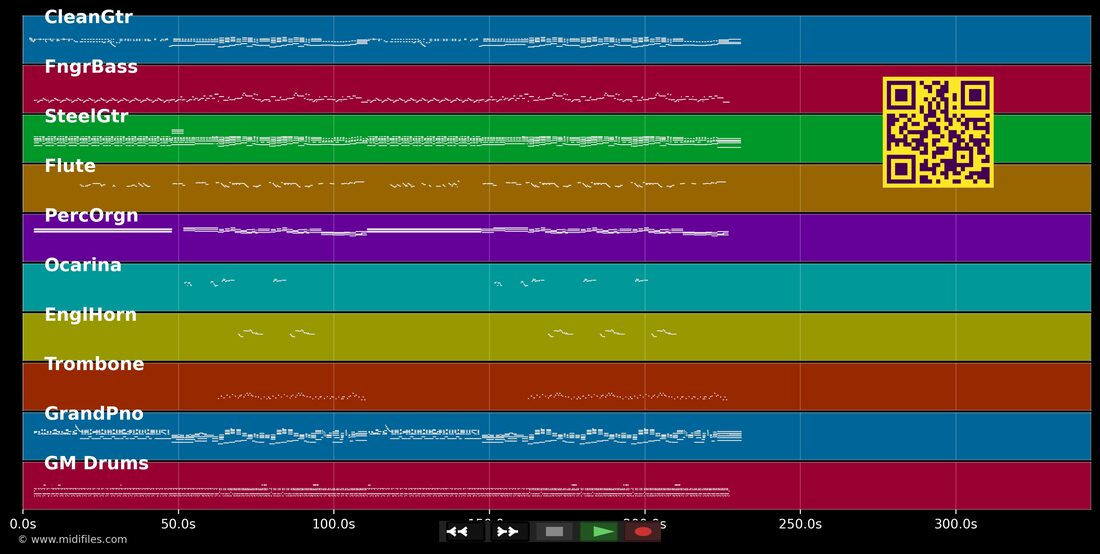Select the GrandPno track label
Screen dimensions: 1100x554
[x=94, y=414]
